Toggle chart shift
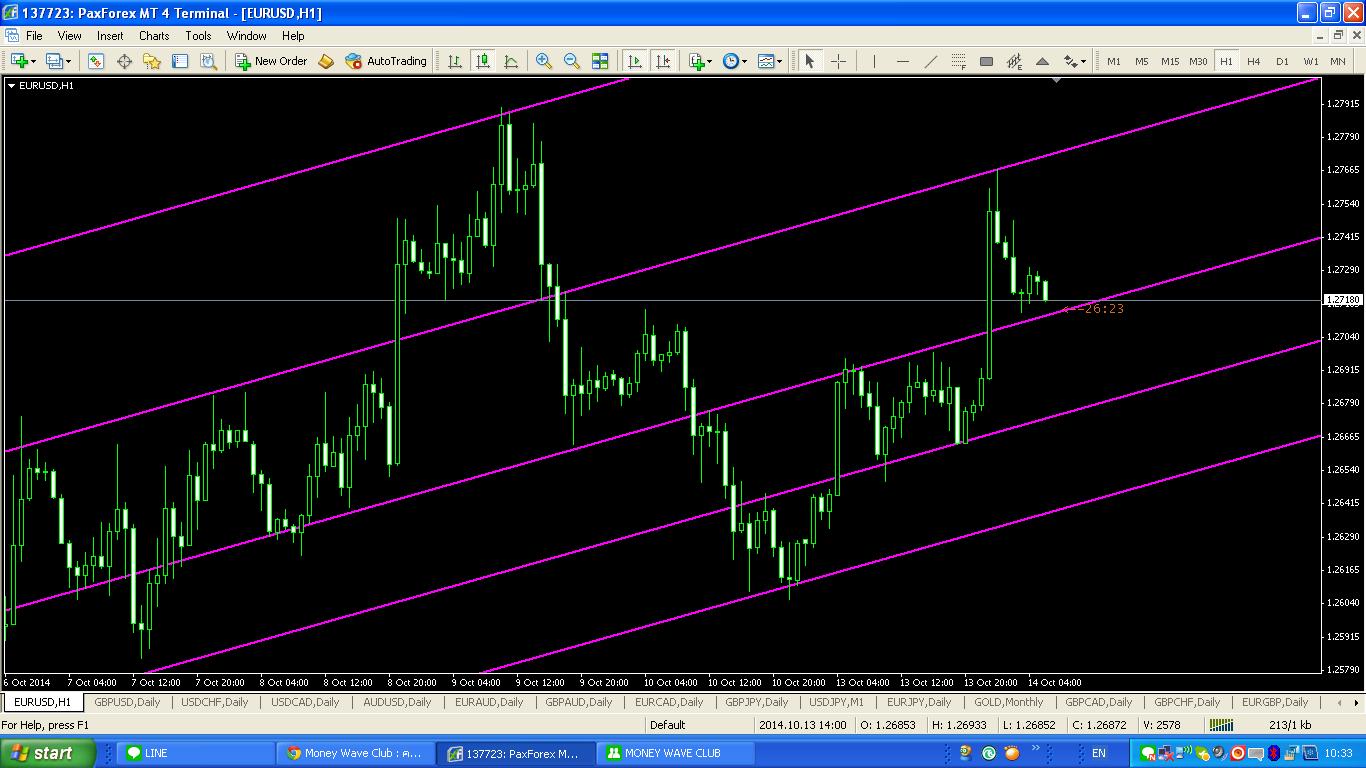The width and height of the screenshot is (1366, 768). click(x=663, y=61)
